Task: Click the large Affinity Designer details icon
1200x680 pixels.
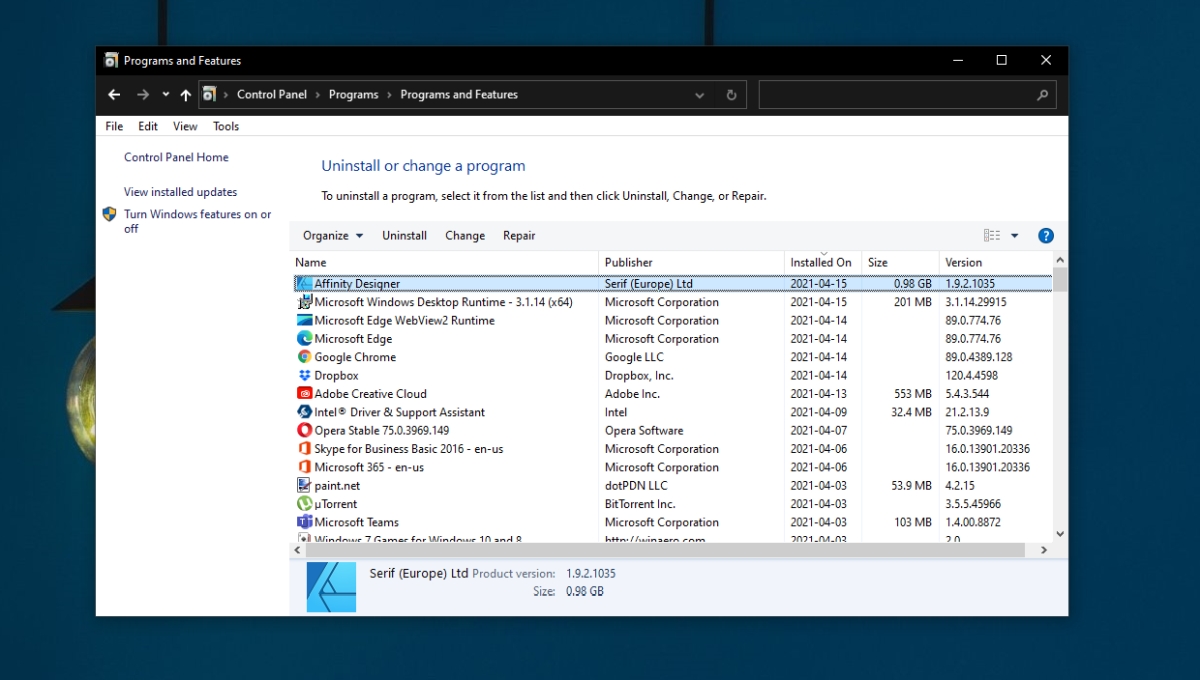Action: tap(331, 587)
